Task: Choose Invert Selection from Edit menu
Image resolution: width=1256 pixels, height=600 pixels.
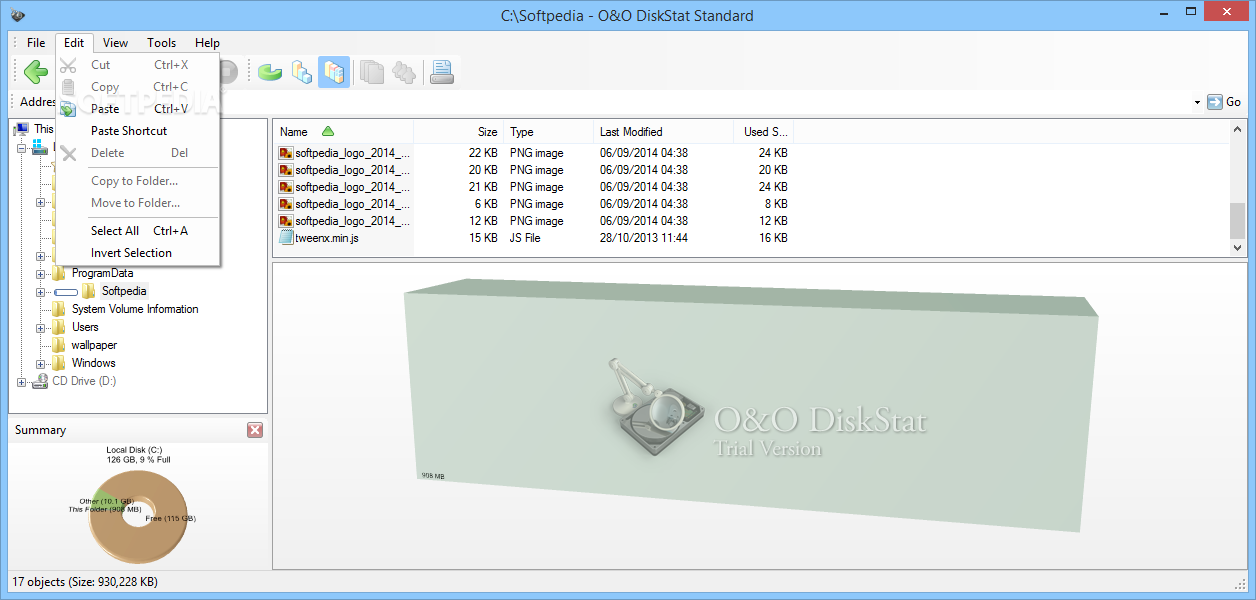Action: 138,253
